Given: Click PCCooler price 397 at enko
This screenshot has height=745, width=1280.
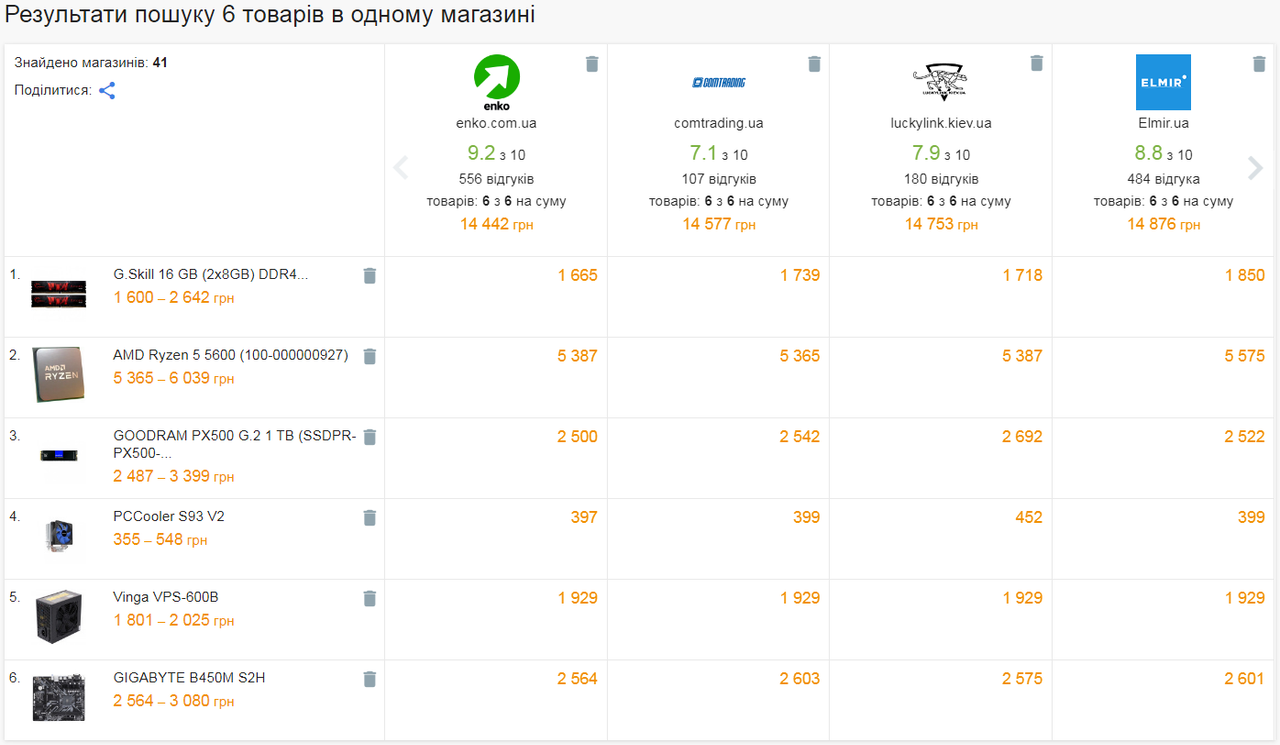Looking at the screenshot, I should coord(583,517).
